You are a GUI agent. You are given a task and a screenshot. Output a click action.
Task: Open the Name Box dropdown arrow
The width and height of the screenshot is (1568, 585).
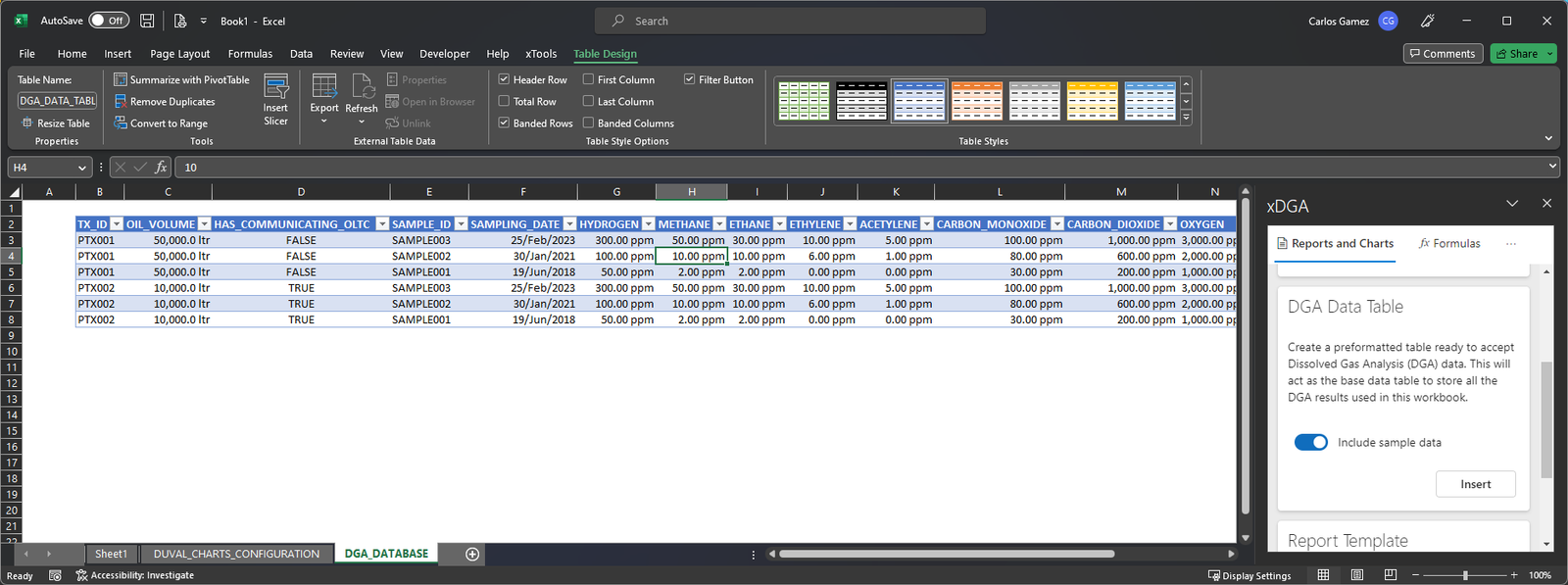point(81,168)
